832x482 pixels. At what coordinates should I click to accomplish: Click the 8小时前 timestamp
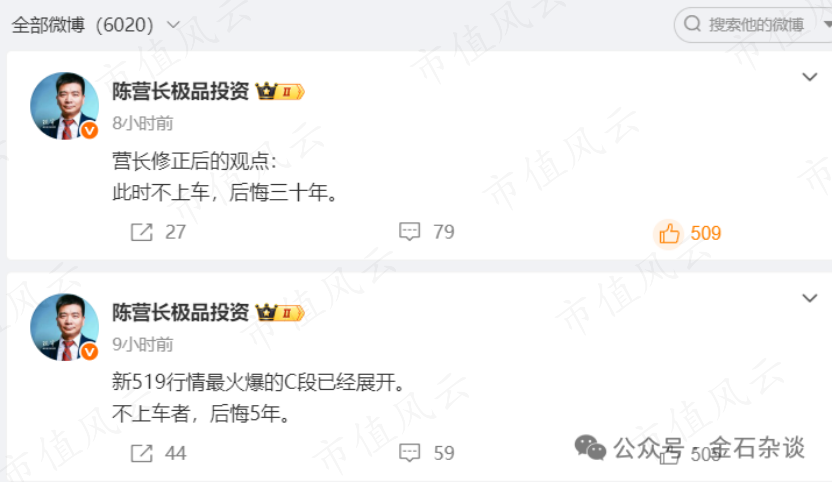[143, 123]
